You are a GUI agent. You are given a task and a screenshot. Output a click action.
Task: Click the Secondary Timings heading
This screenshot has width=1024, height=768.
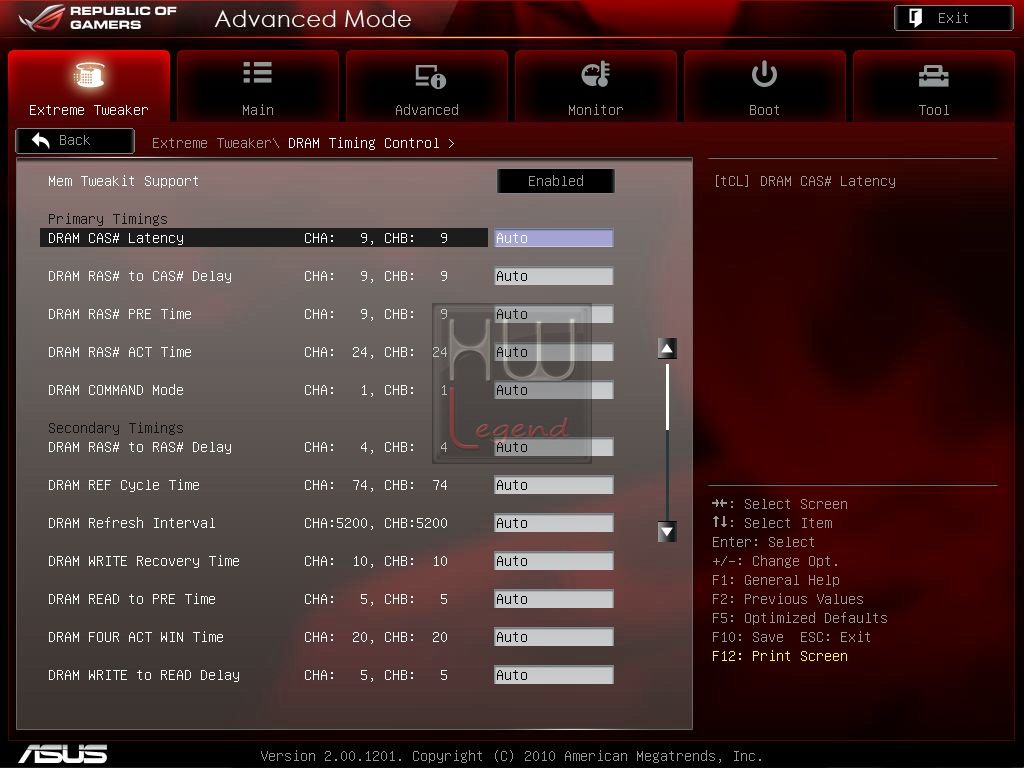[116, 428]
